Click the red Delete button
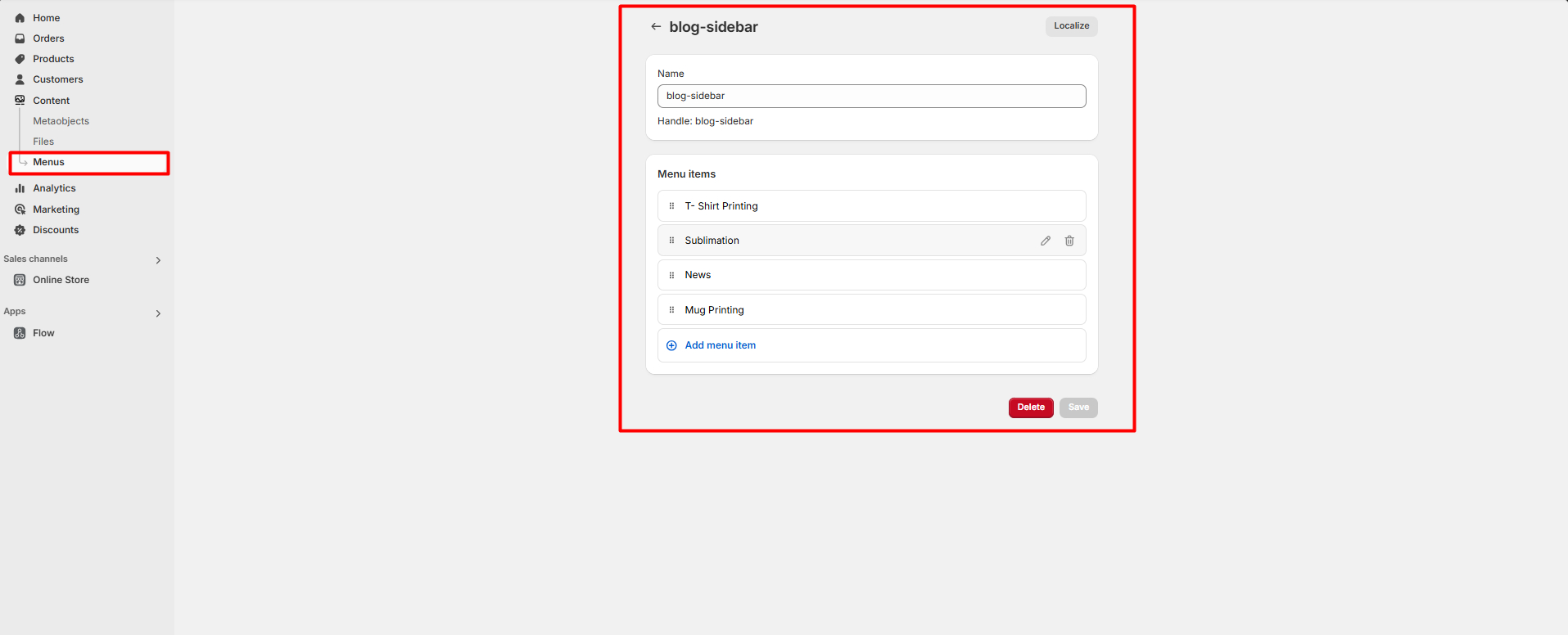 coord(1030,408)
